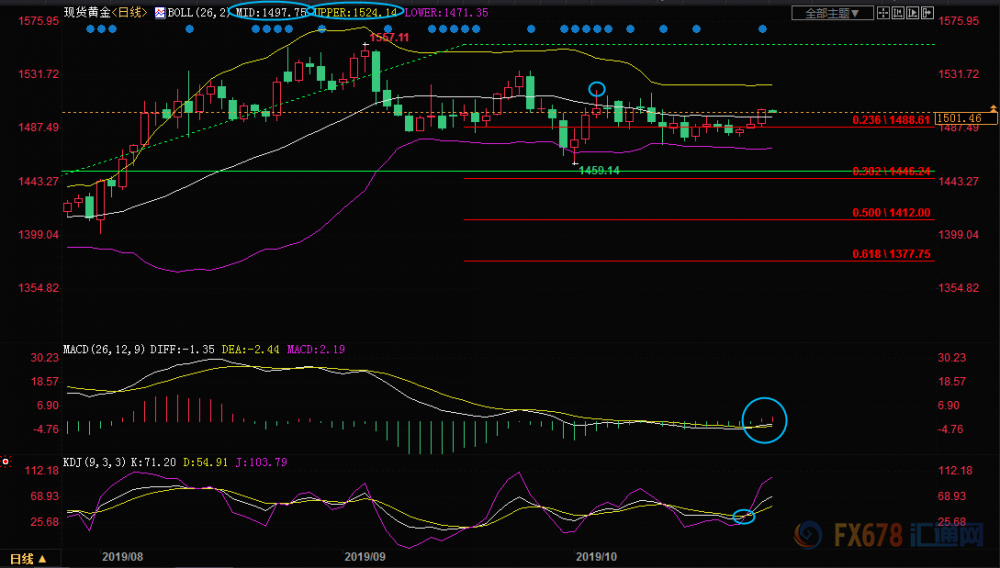Select the KDJ(9,3,3) indicator label
Image resolution: width=1000 pixels, height=568 pixels.
click(x=94, y=462)
